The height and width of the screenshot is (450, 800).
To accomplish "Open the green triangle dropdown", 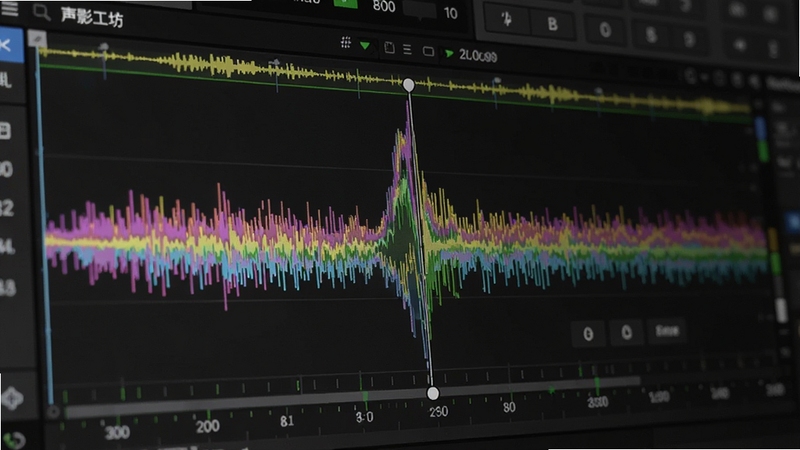I will pyautogui.click(x=365, y=46).
